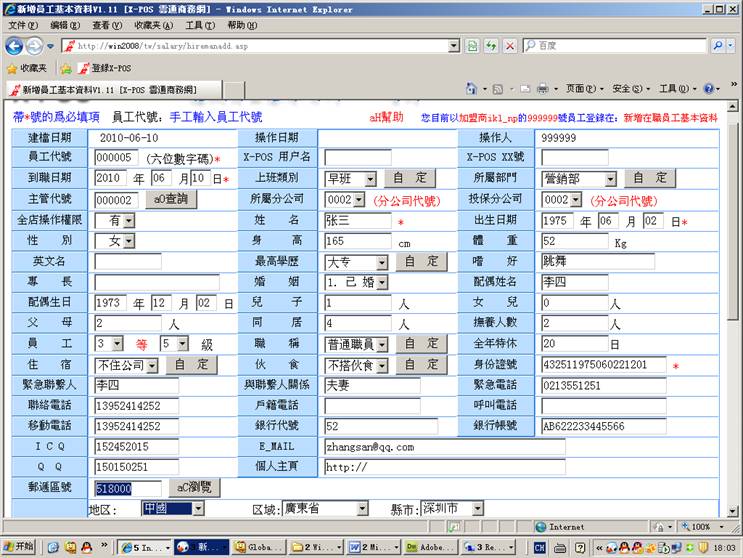Click the Home icon in command bar
The height and width of the screenshot is (558, 743).
click(x=472, y=89)
